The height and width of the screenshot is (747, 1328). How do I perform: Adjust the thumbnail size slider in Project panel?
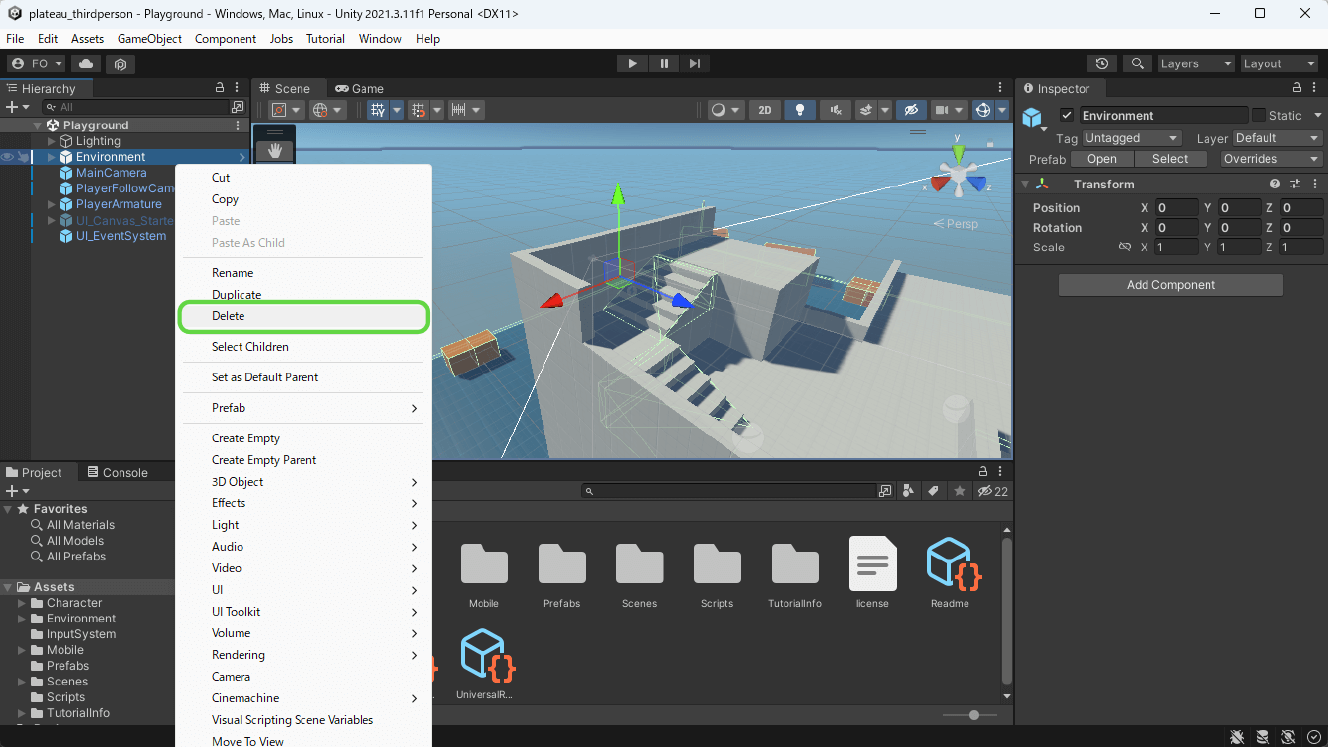tap(973, 715)
